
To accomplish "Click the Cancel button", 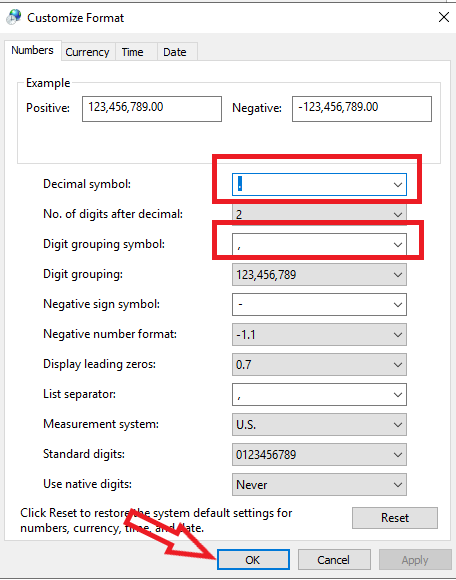I will [x=334, y=560].
